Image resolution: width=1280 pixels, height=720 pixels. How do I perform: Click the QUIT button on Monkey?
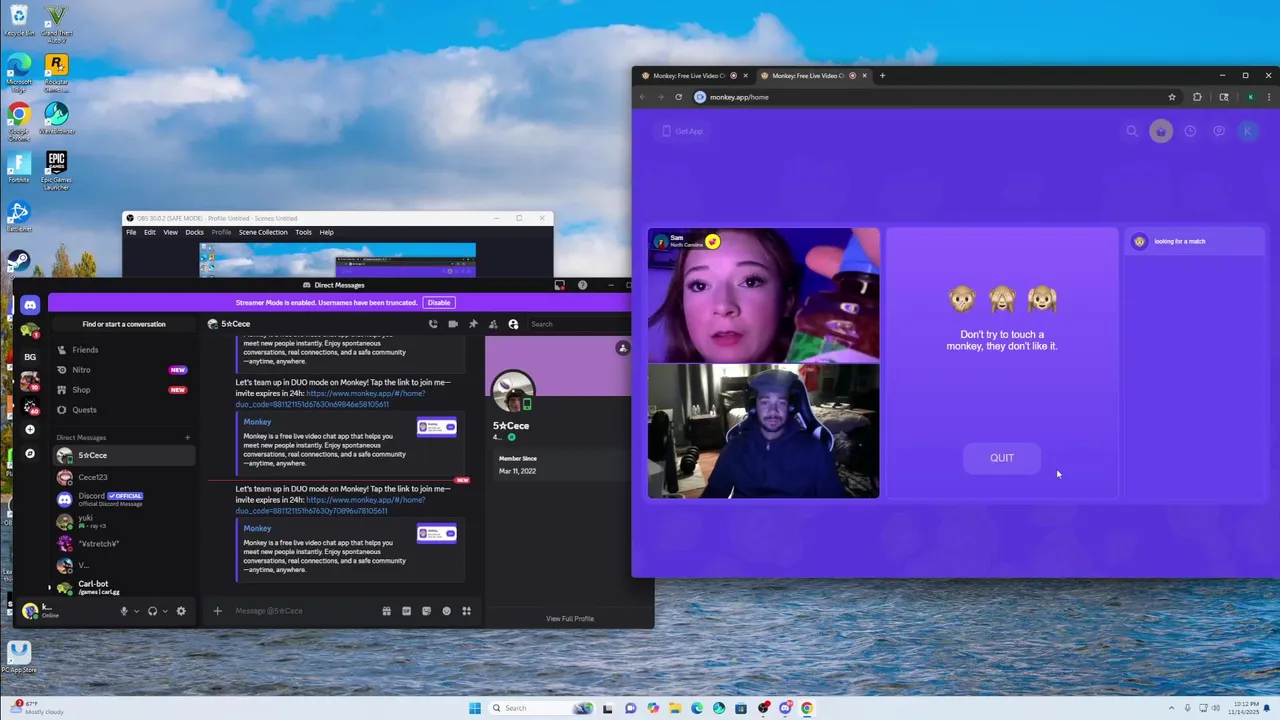(x=1002, y=458)
